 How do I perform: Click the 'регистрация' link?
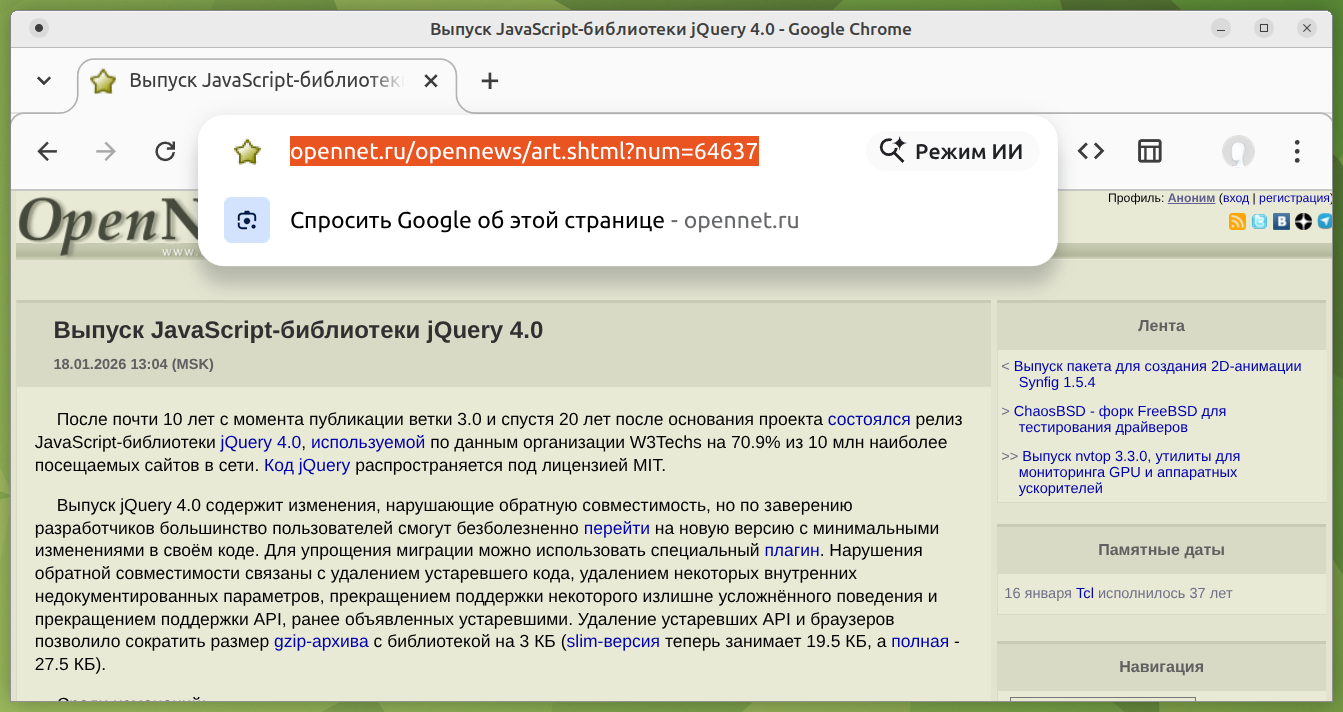pyautogui.click(x=1294, y=198)
